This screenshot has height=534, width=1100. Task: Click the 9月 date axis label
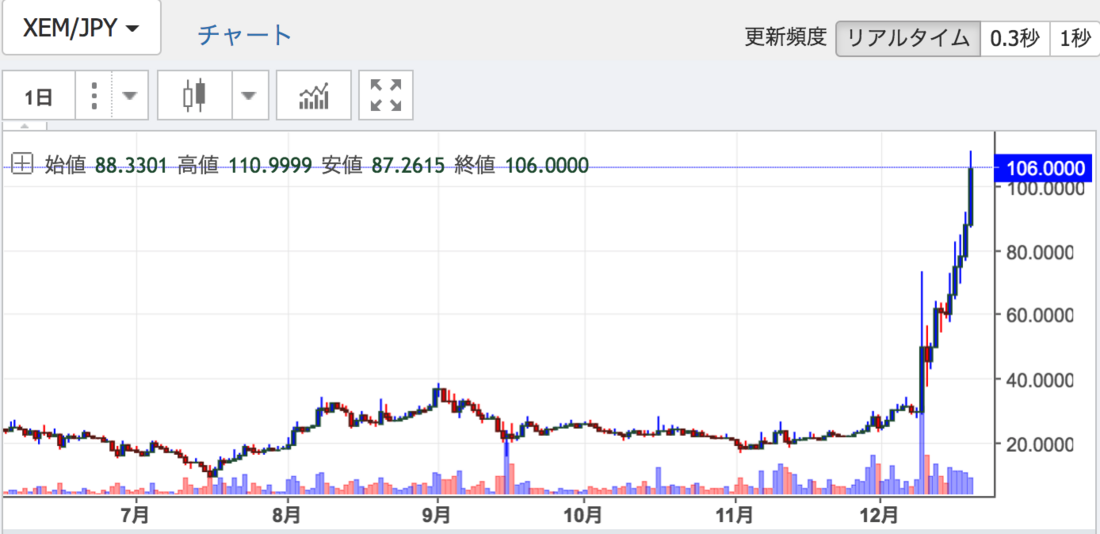[436, 515]
